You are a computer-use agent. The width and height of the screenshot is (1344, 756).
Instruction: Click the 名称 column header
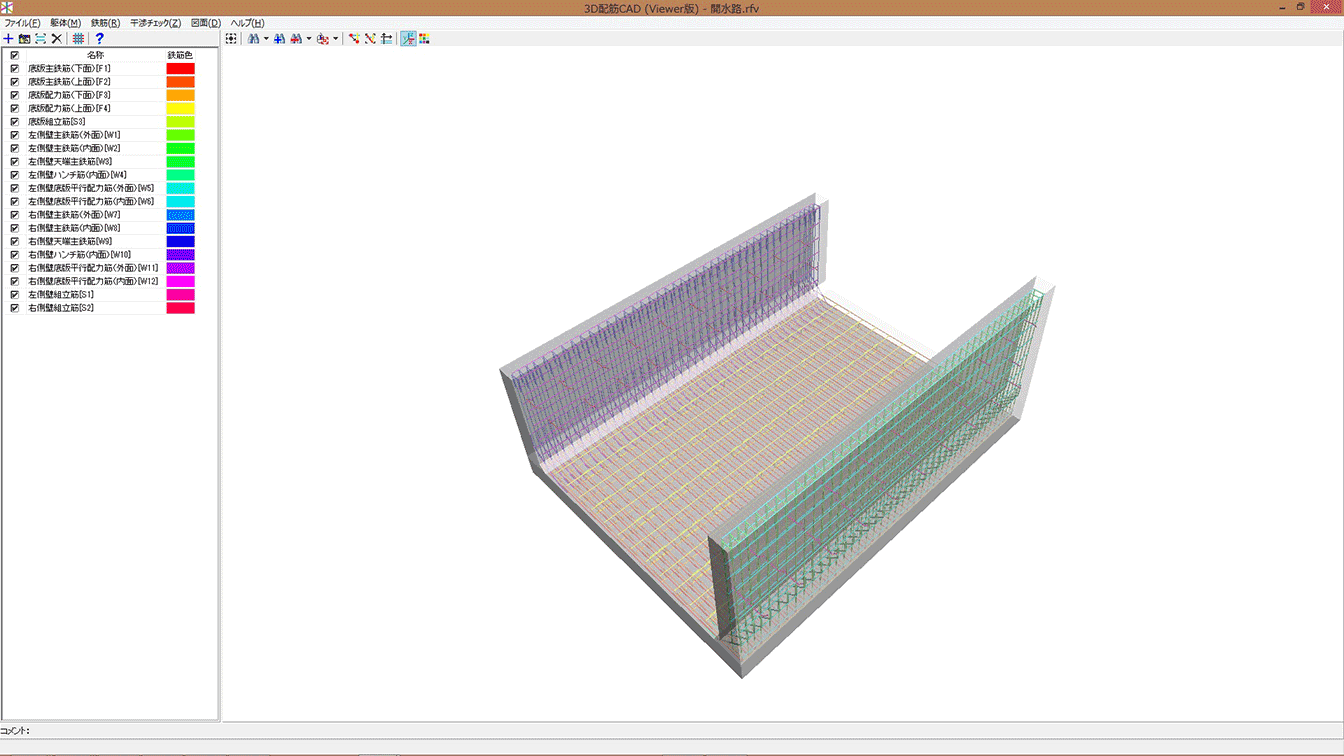(x=95, y=55)
